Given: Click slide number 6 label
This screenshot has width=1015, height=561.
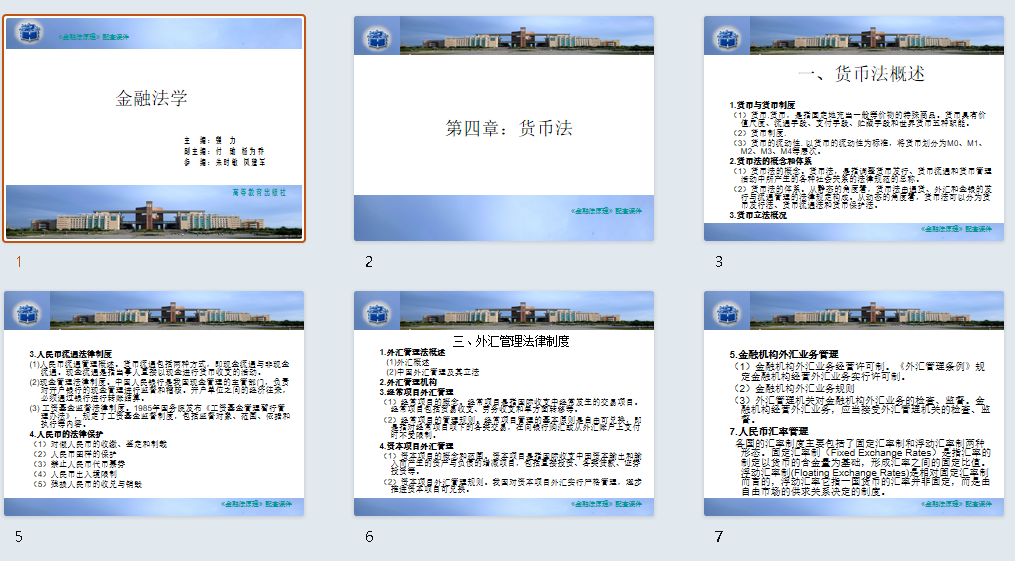Looking at the screenshot, I should tap(369, 537).
